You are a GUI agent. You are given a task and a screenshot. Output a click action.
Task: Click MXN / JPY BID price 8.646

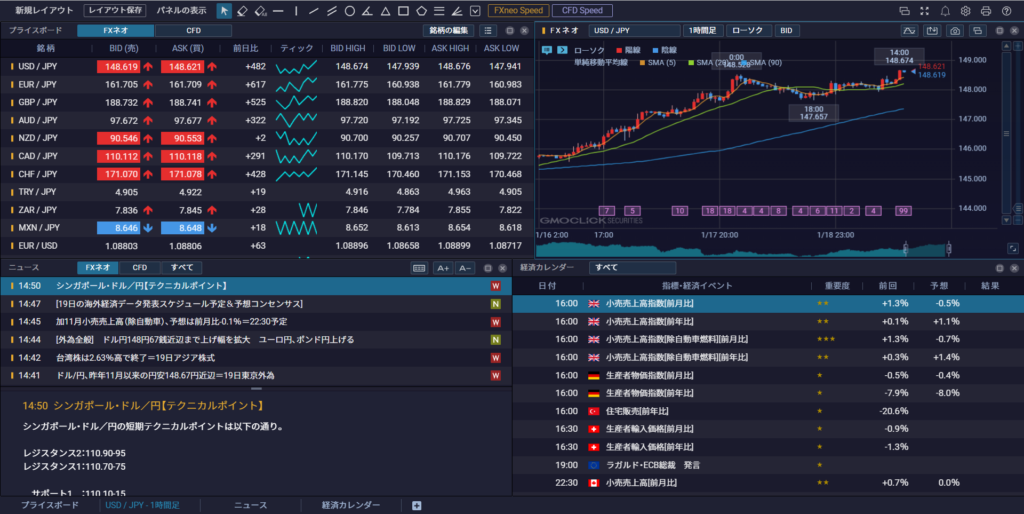[x=118, y=228]
